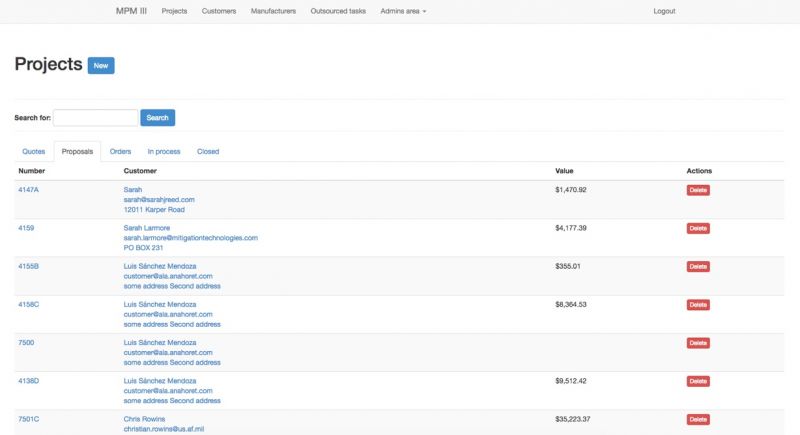This screenshot has height=435, width=800.
Task: Delete project 4158C
Action: coord(698,305)
